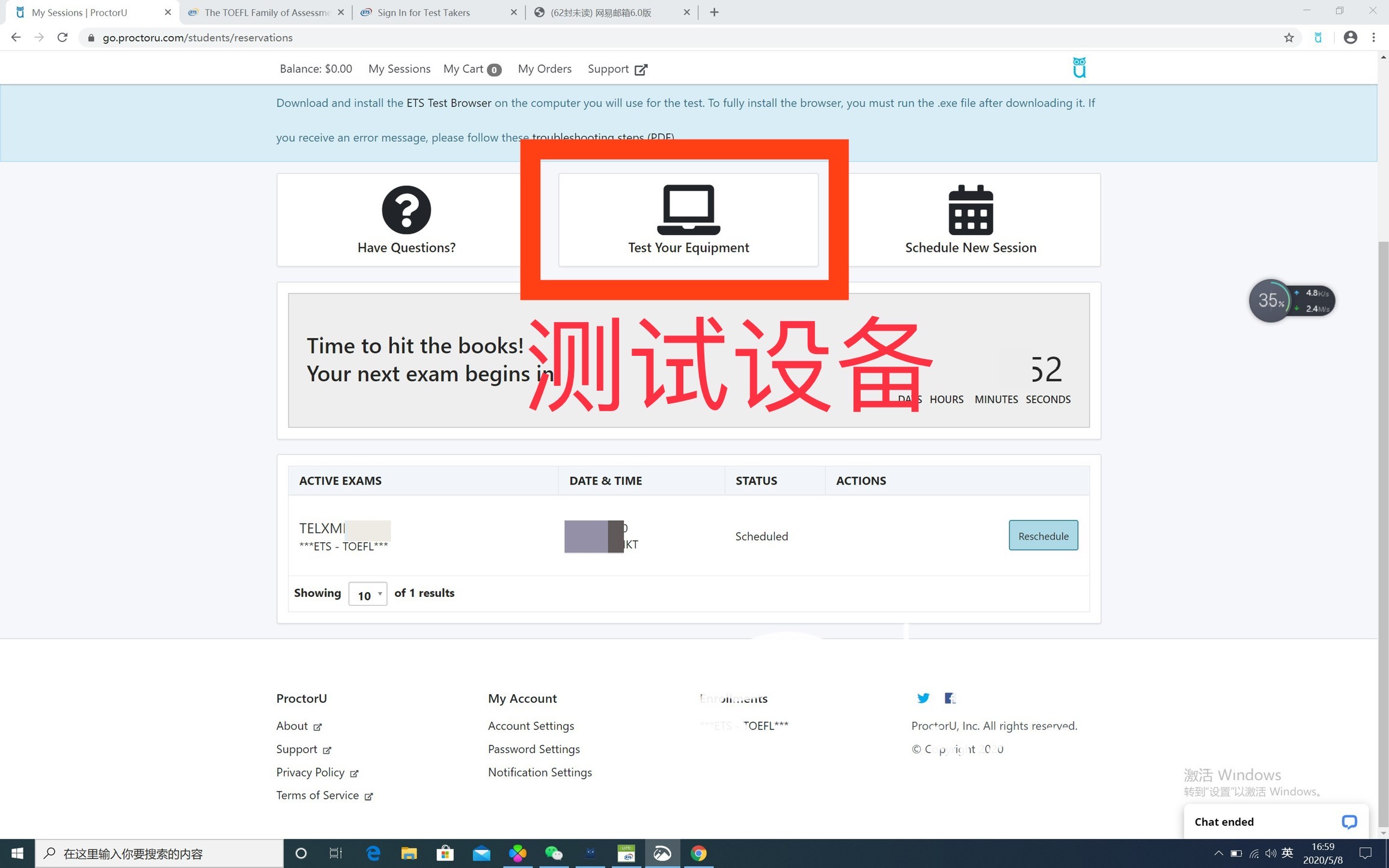The width and height of the screenshot is (1389, 868).
Task: Click the volume icon in tray
Action: click(1270, 854)
